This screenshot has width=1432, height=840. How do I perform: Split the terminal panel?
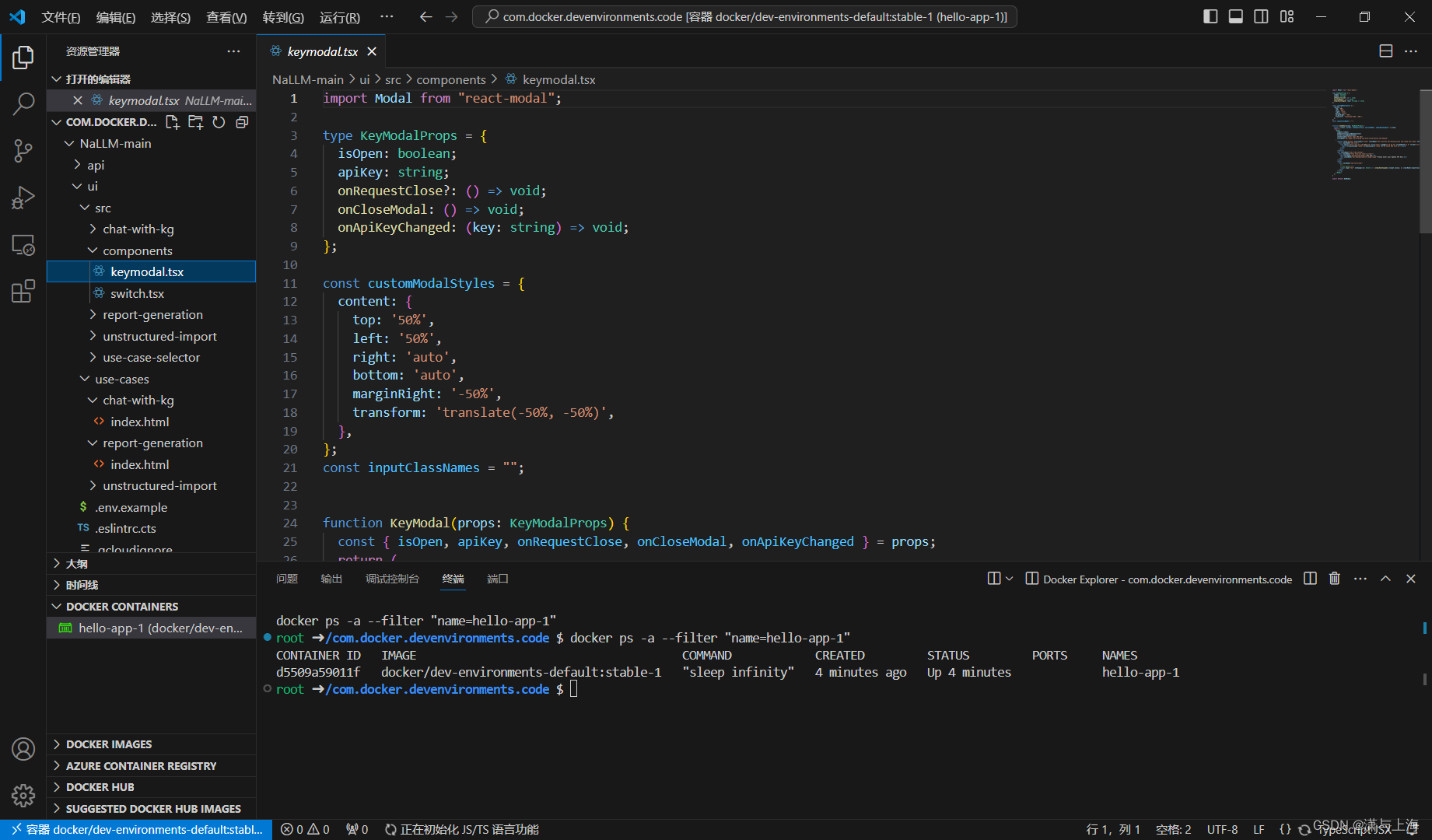tap(1311, 579)
